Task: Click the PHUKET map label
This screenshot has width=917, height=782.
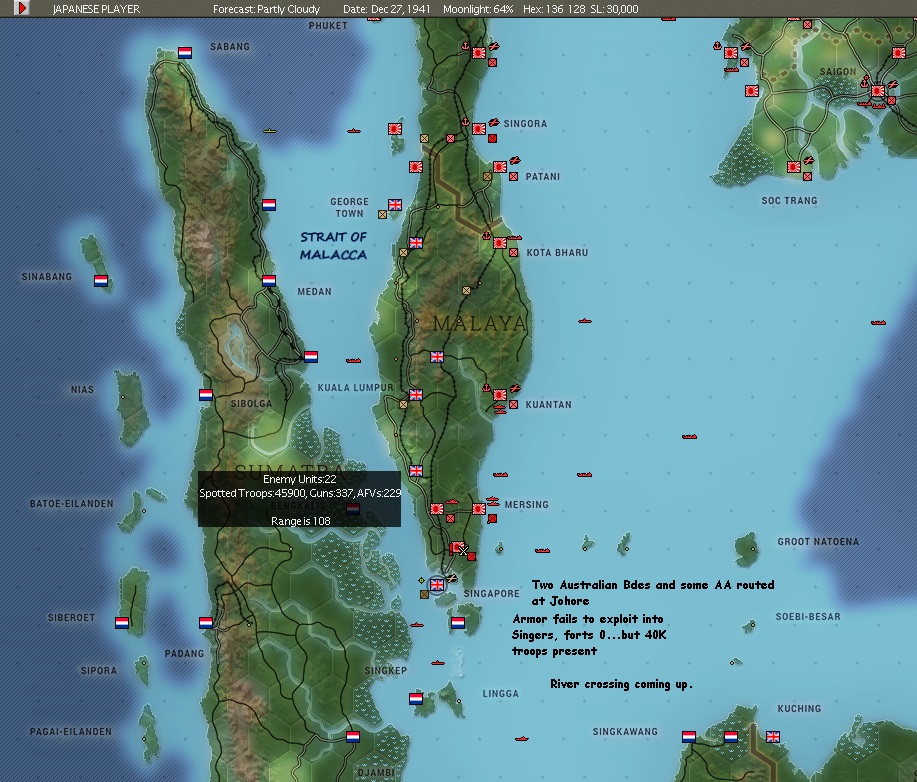Action: point(328,26)
